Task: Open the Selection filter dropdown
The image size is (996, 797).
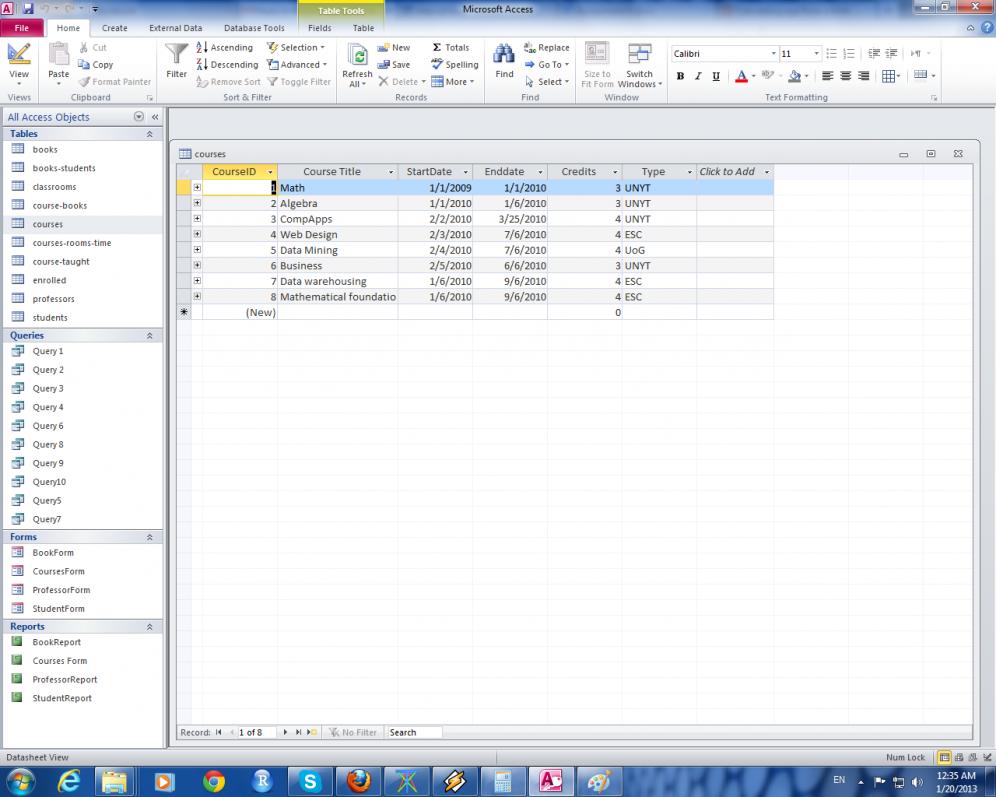Action: tap(296, 48)
